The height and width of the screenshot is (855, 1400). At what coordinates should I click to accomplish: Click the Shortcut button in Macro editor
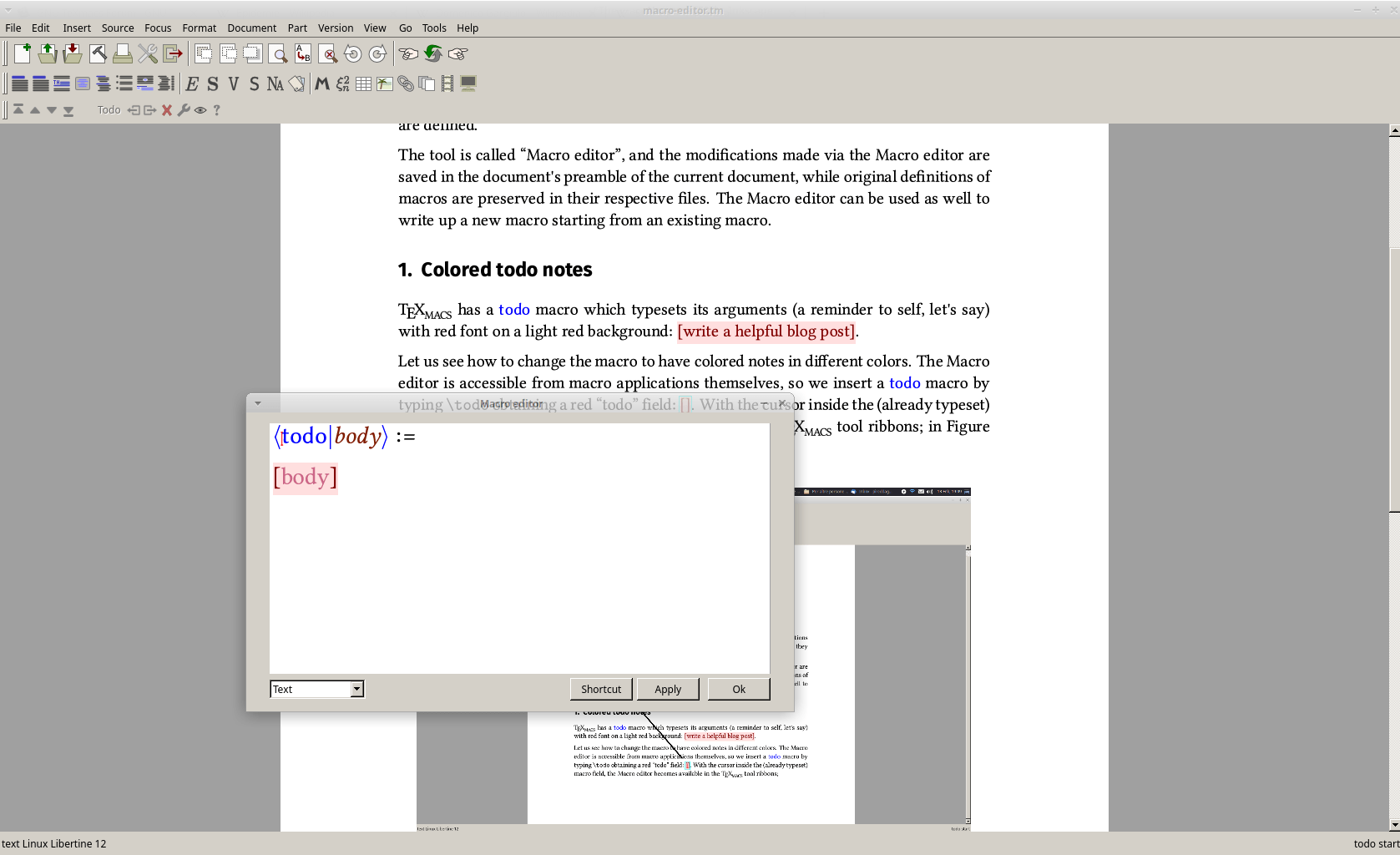tap(601, 689)
